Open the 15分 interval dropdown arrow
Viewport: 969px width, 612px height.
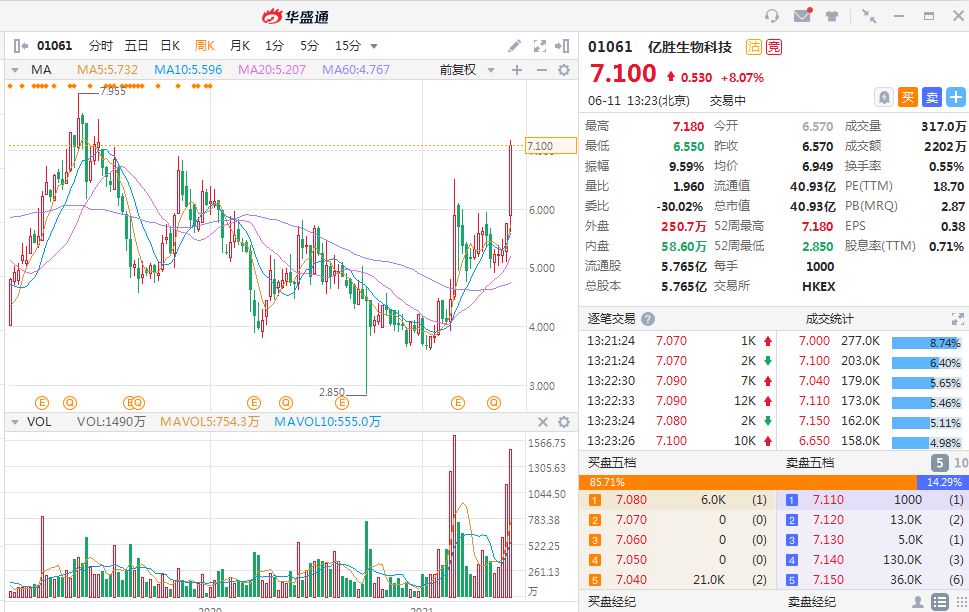pos(374,46)
